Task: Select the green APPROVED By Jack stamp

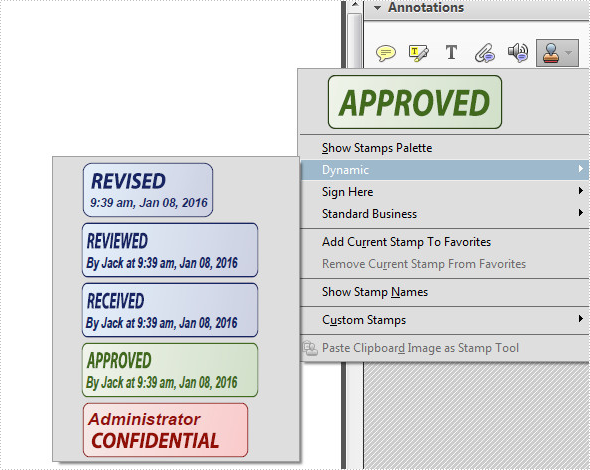Action: [170, 370]
